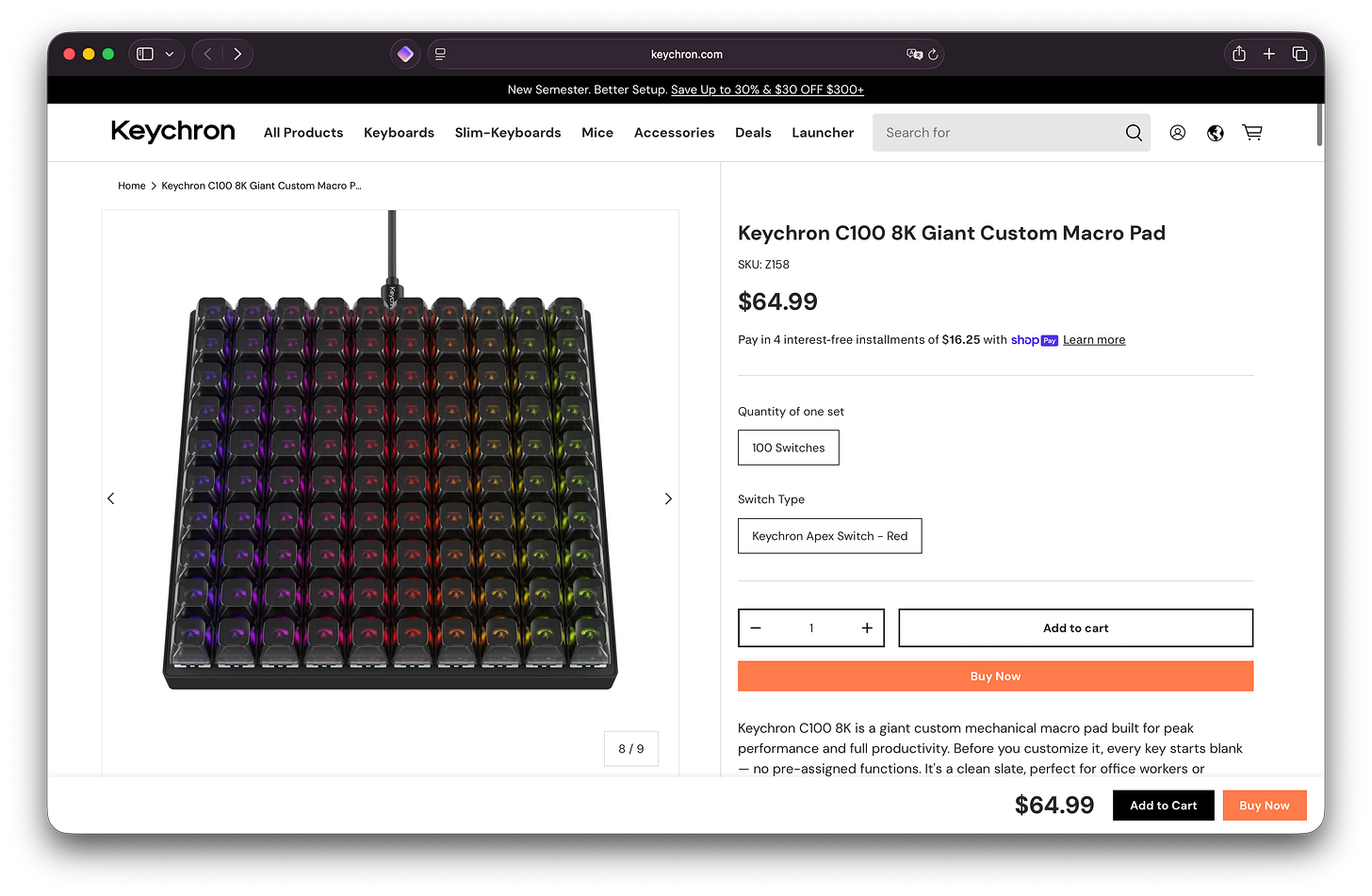Open the page reader options icon
Image resolution: width=1372 pixels, height=896 pixels.
pyautogui.click(x=440, y=54)
